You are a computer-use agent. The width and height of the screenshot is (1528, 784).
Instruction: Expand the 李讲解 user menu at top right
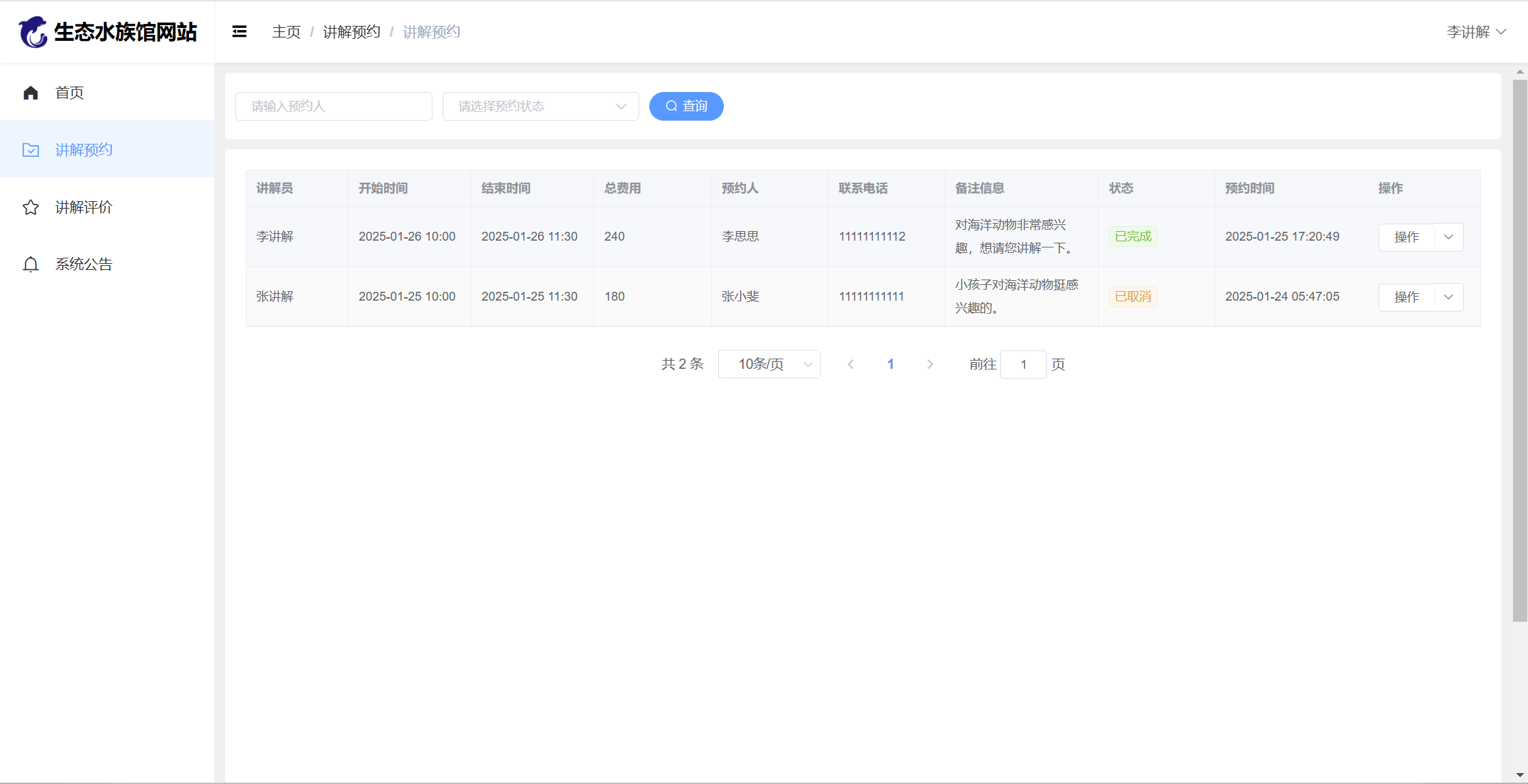[x=1476, y=32]
